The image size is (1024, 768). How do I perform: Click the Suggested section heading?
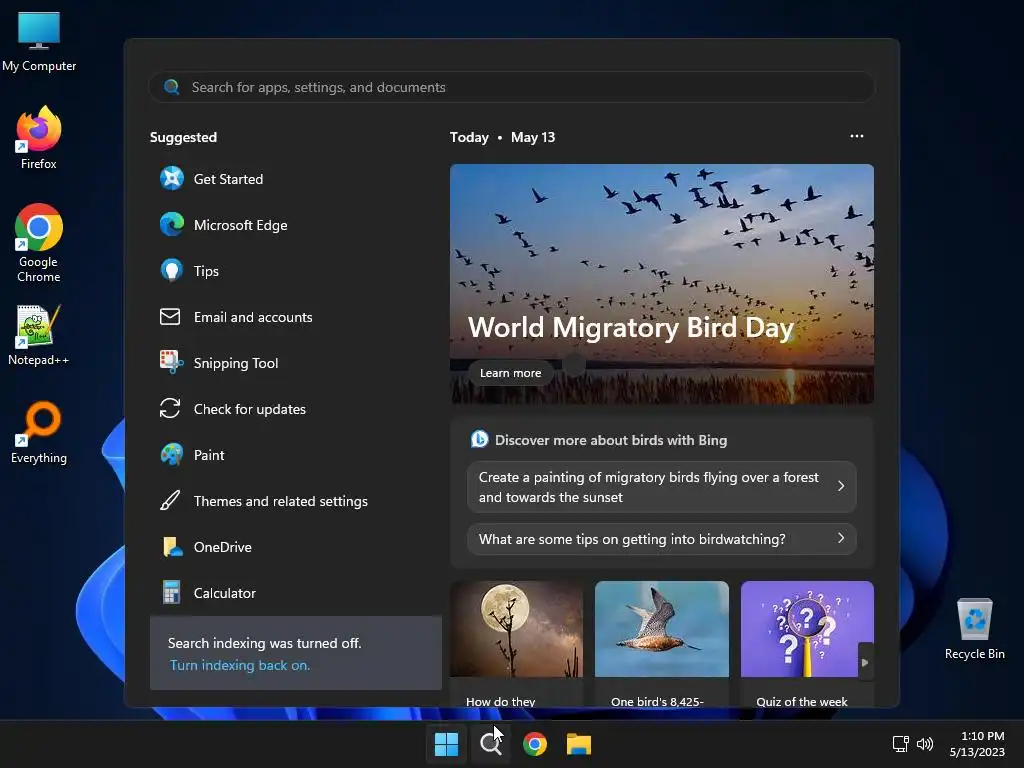[184, 137]
